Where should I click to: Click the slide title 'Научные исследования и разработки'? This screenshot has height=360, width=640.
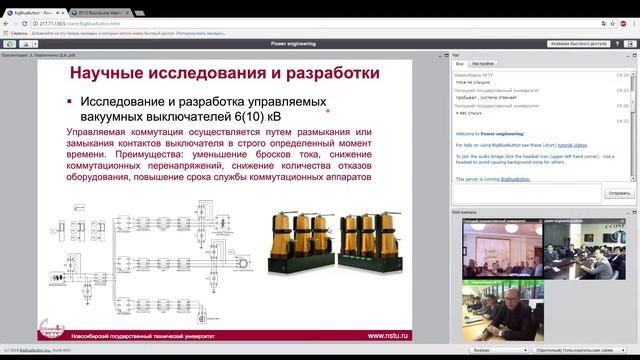click(225, 73)
